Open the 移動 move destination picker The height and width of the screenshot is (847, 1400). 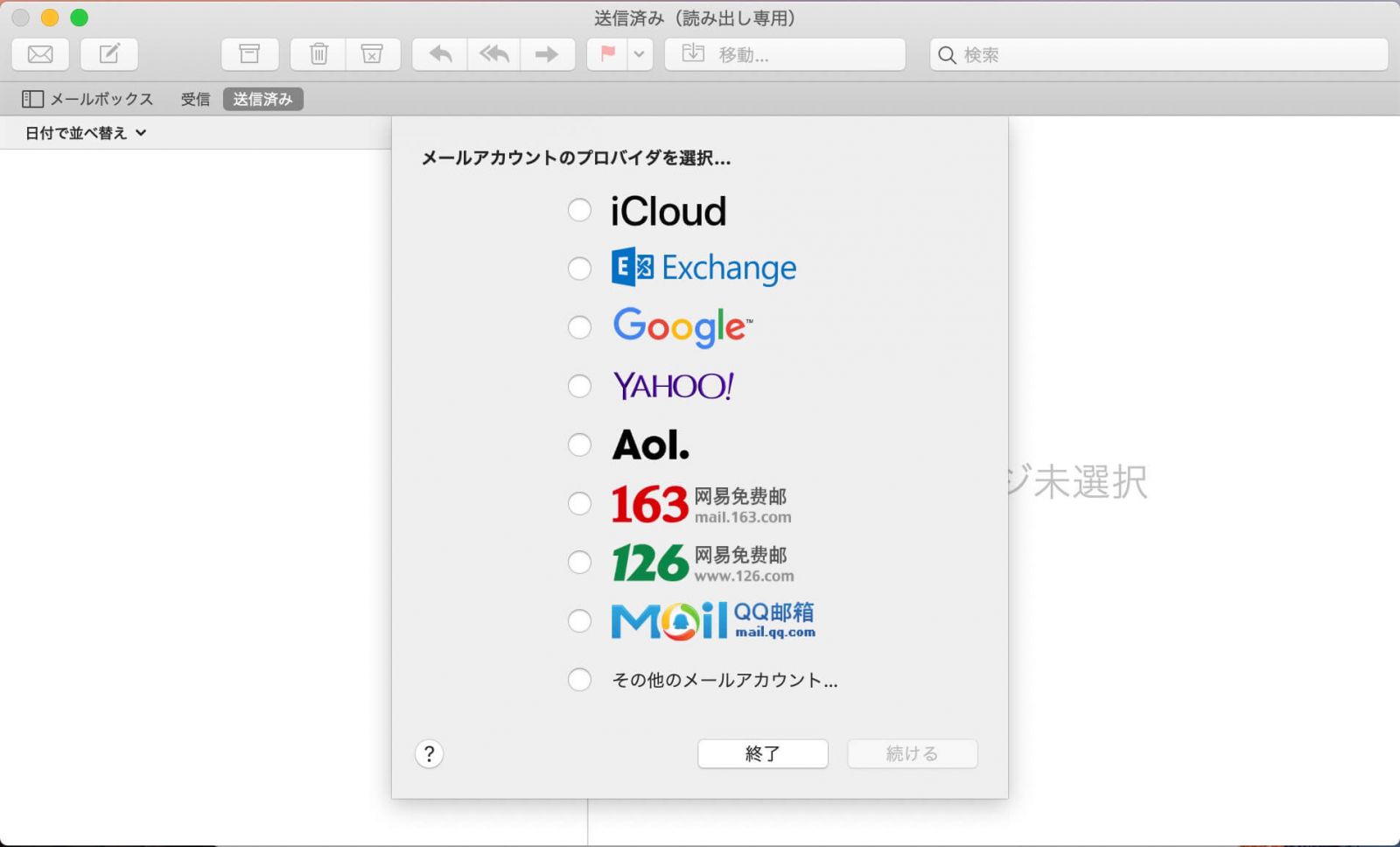[x=785, y=53]
